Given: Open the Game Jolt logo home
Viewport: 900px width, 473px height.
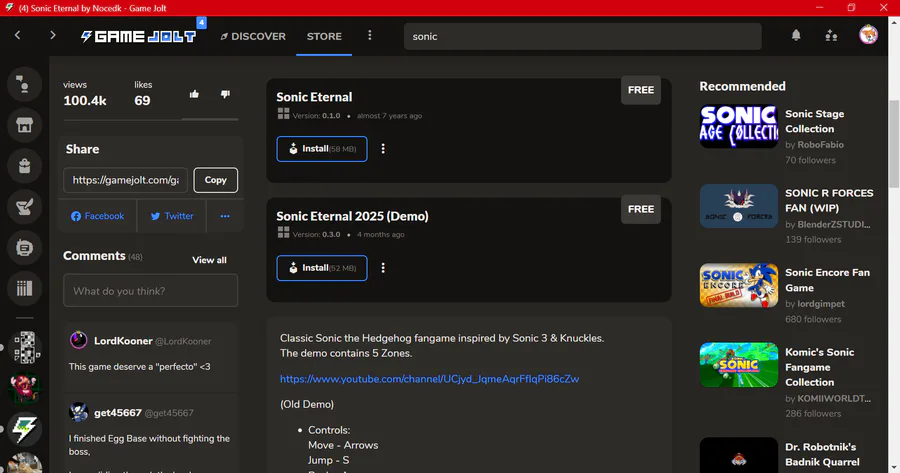Looking at the screenshot, I should coord(138,37).
